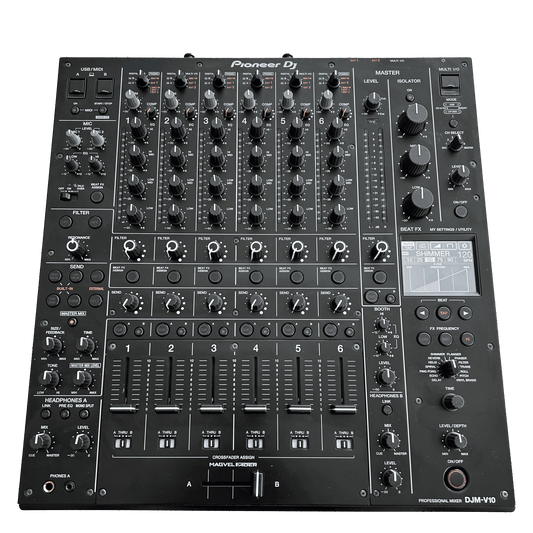This screenshot has height=533, width=533.
Task: Choose the 25 beat value on the display
Action: tap(420, 260)
